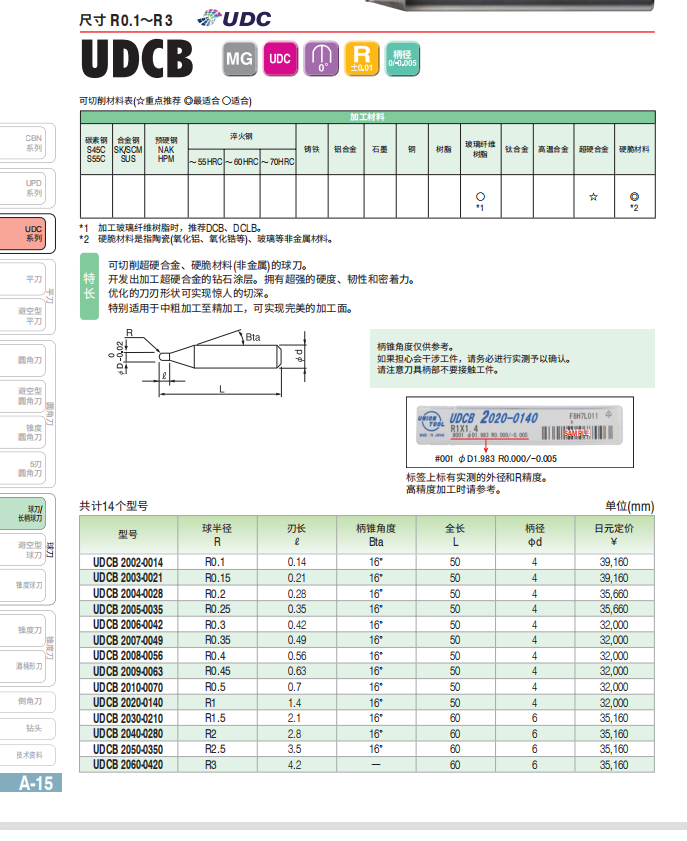Click the star symbol under 超硬合金
Screen dimensions: 687x841
point(593,197)
